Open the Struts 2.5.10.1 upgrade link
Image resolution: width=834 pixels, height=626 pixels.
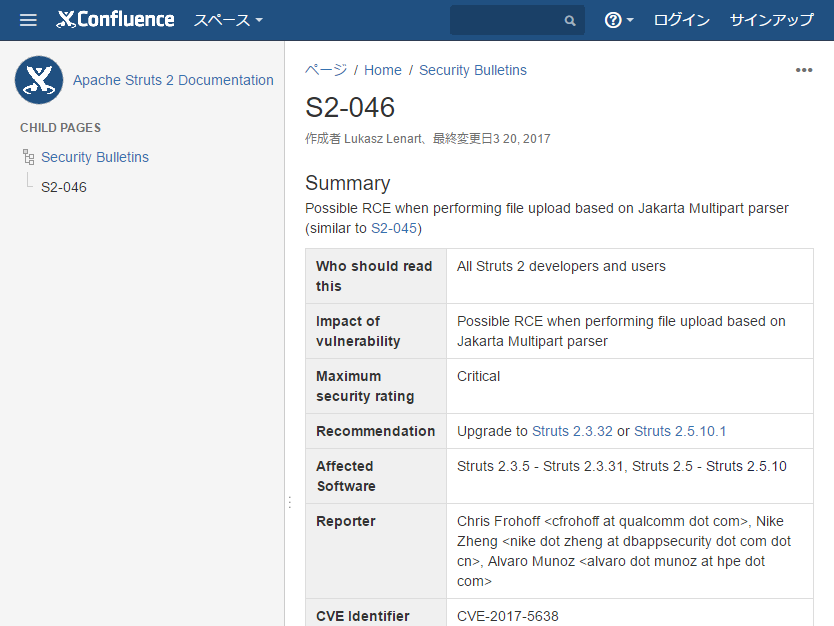[x=680, y=431]
